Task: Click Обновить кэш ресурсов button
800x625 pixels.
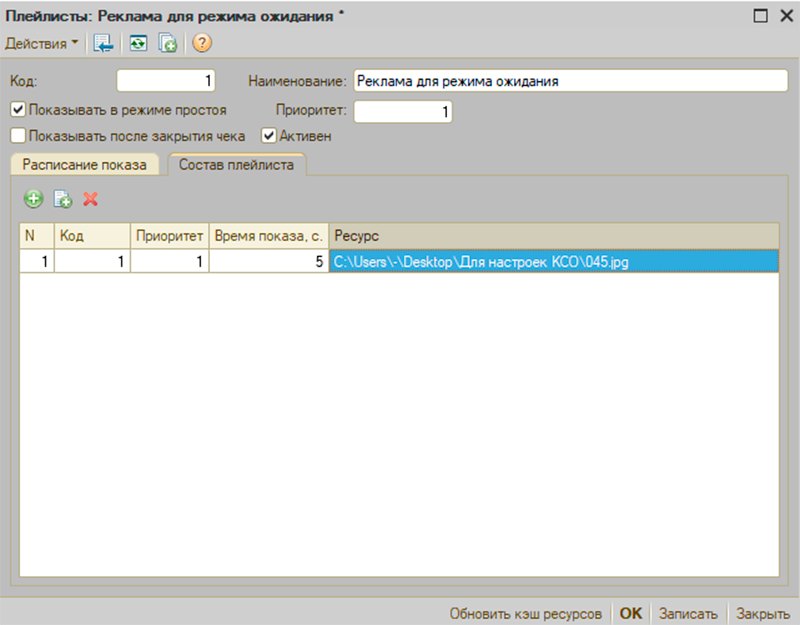Action: tap(526, 613)
